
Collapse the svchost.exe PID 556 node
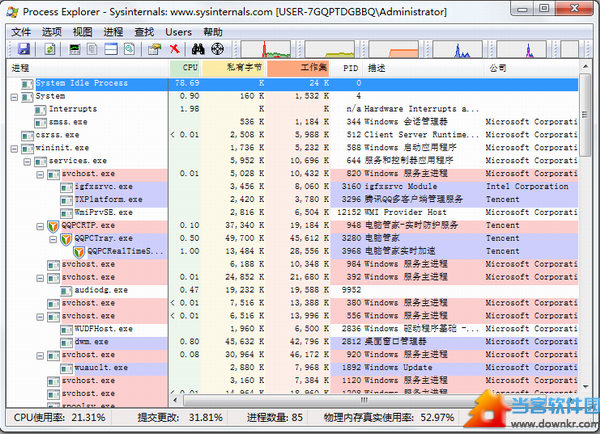pyautogui.click(x=40, y=317)
